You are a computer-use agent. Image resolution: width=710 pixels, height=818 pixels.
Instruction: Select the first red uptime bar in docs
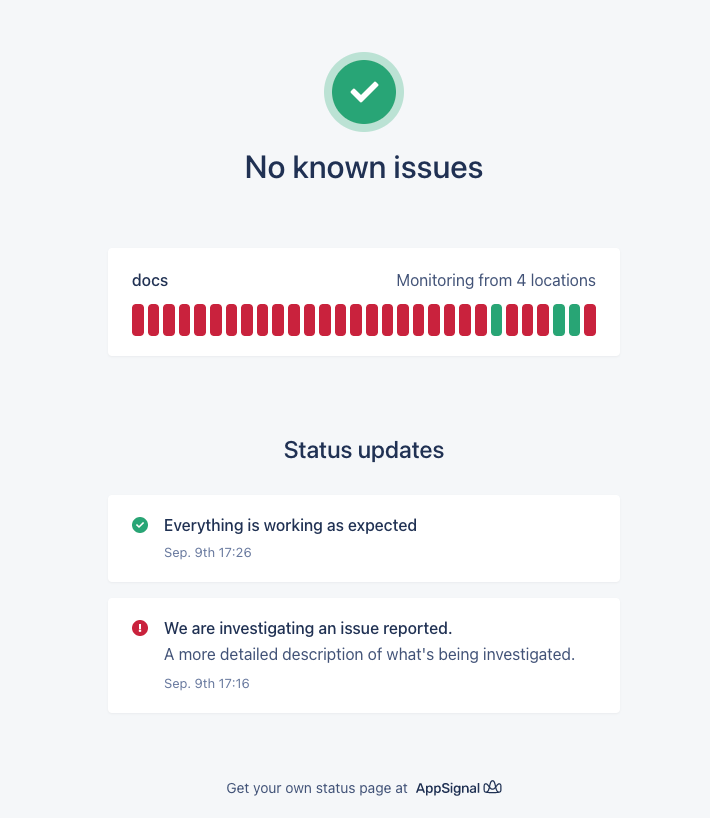138,320
